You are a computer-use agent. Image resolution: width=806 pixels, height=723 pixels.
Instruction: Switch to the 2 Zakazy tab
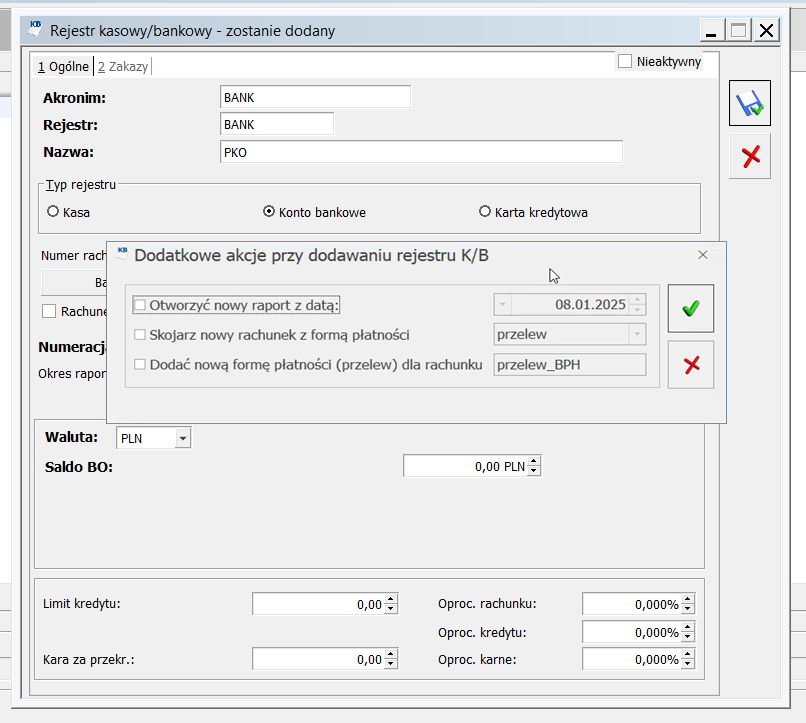tap(122, 67)
